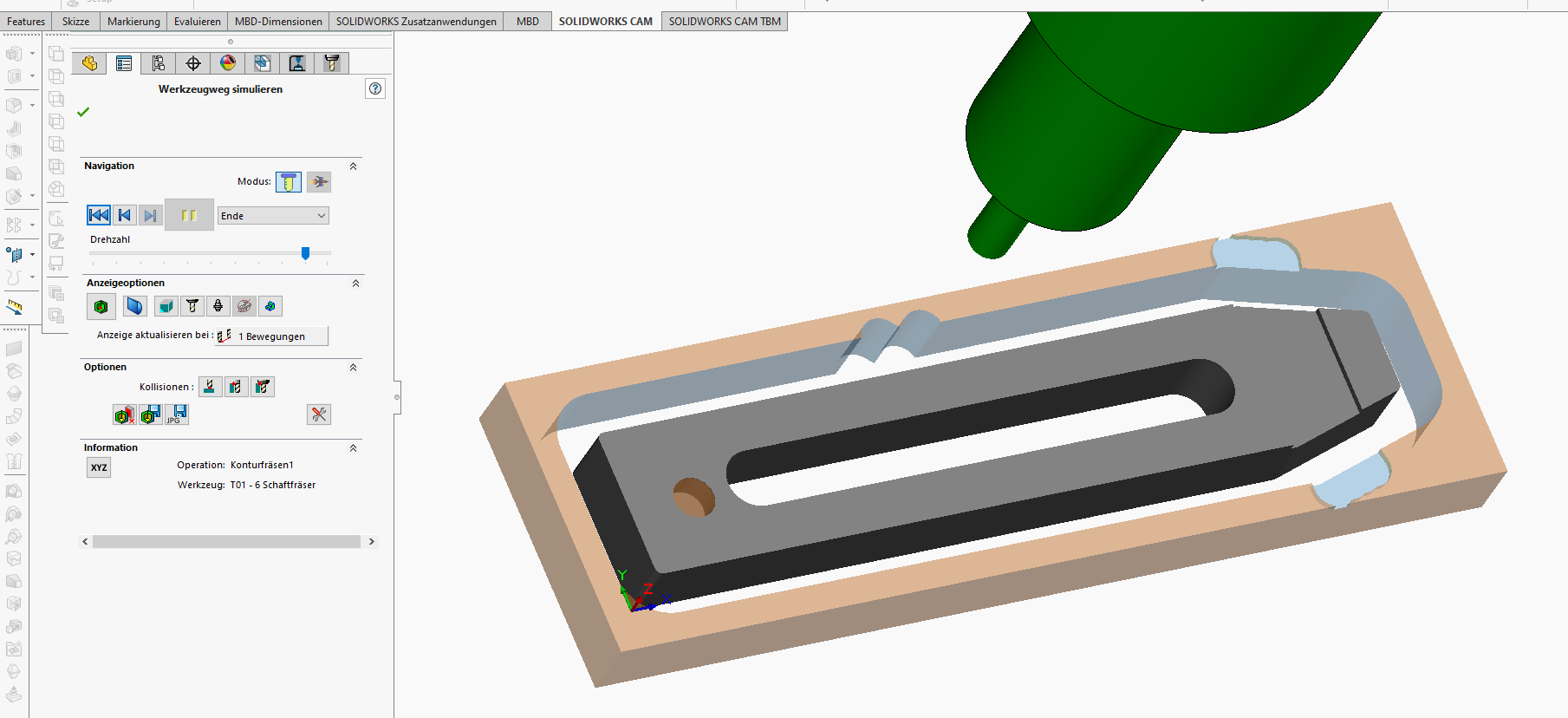The image size is (1568, 718).
Task: Click the 1 Bewegungen update button
Action: click(272, 336)
